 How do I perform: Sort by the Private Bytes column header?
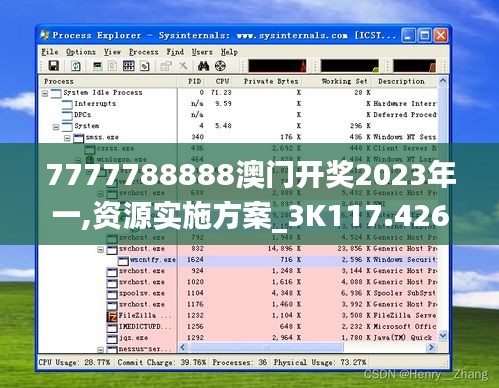coord(271,81)
